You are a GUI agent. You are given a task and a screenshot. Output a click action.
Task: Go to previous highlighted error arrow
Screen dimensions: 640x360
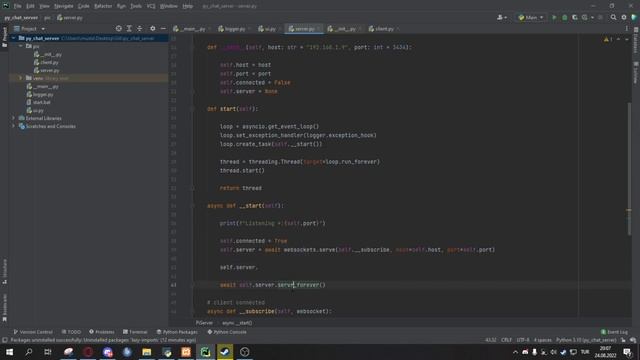618,40
